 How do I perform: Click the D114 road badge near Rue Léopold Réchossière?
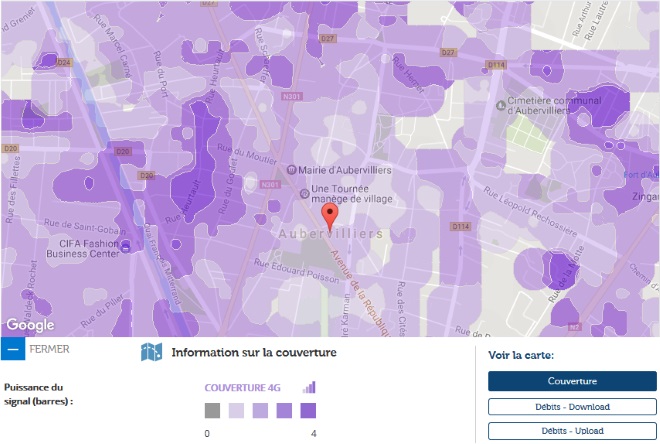[x=461, y=227]
